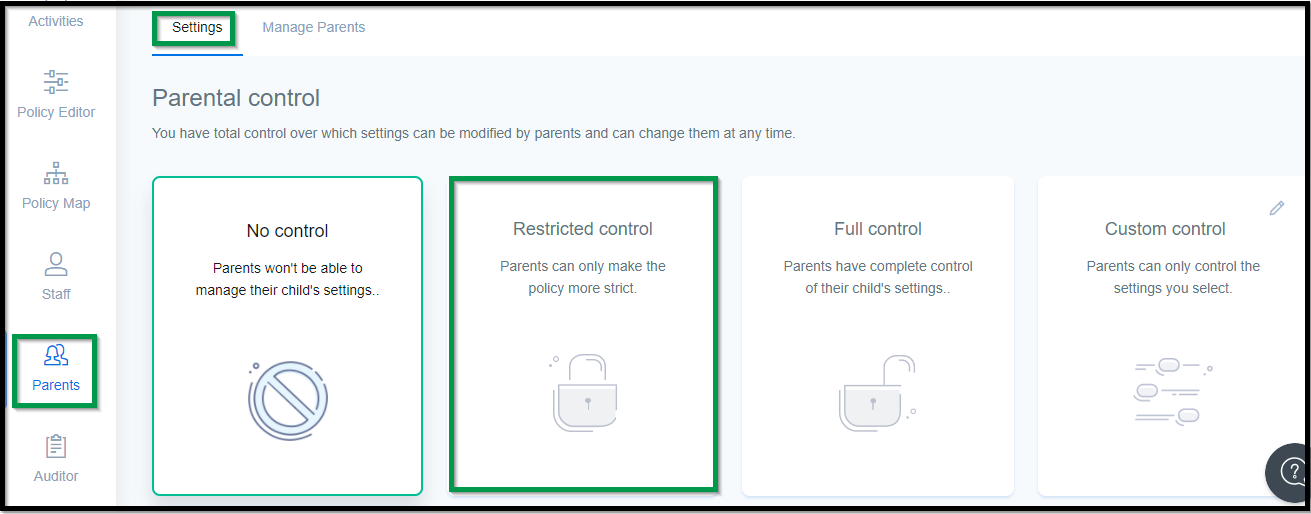Click the toggles illustration in Custom control

[x=1173, y=392]
